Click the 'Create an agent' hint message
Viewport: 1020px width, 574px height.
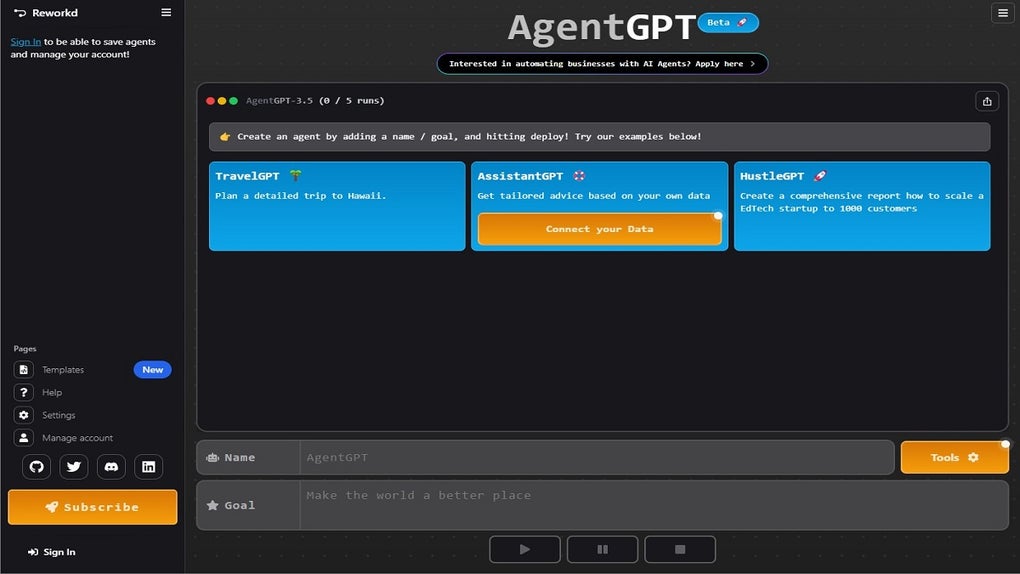599,137
